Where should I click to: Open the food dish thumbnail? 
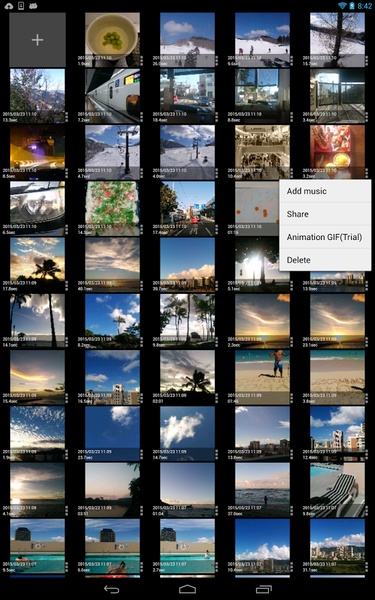[x=337, y=152]
